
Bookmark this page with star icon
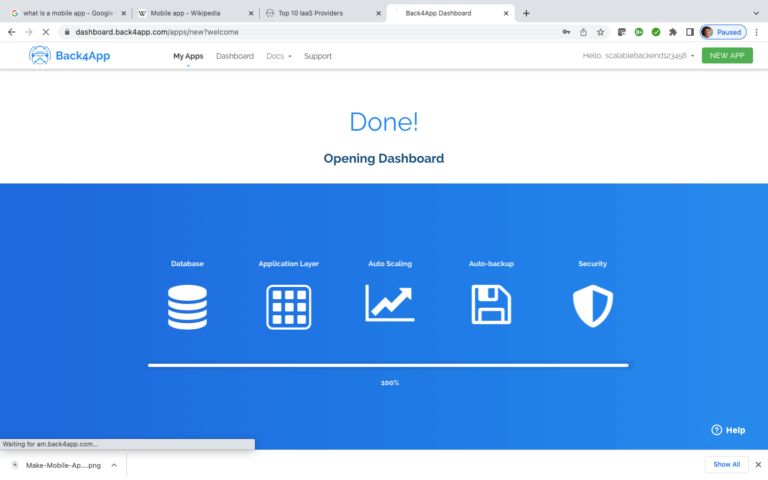click(600, 32)
